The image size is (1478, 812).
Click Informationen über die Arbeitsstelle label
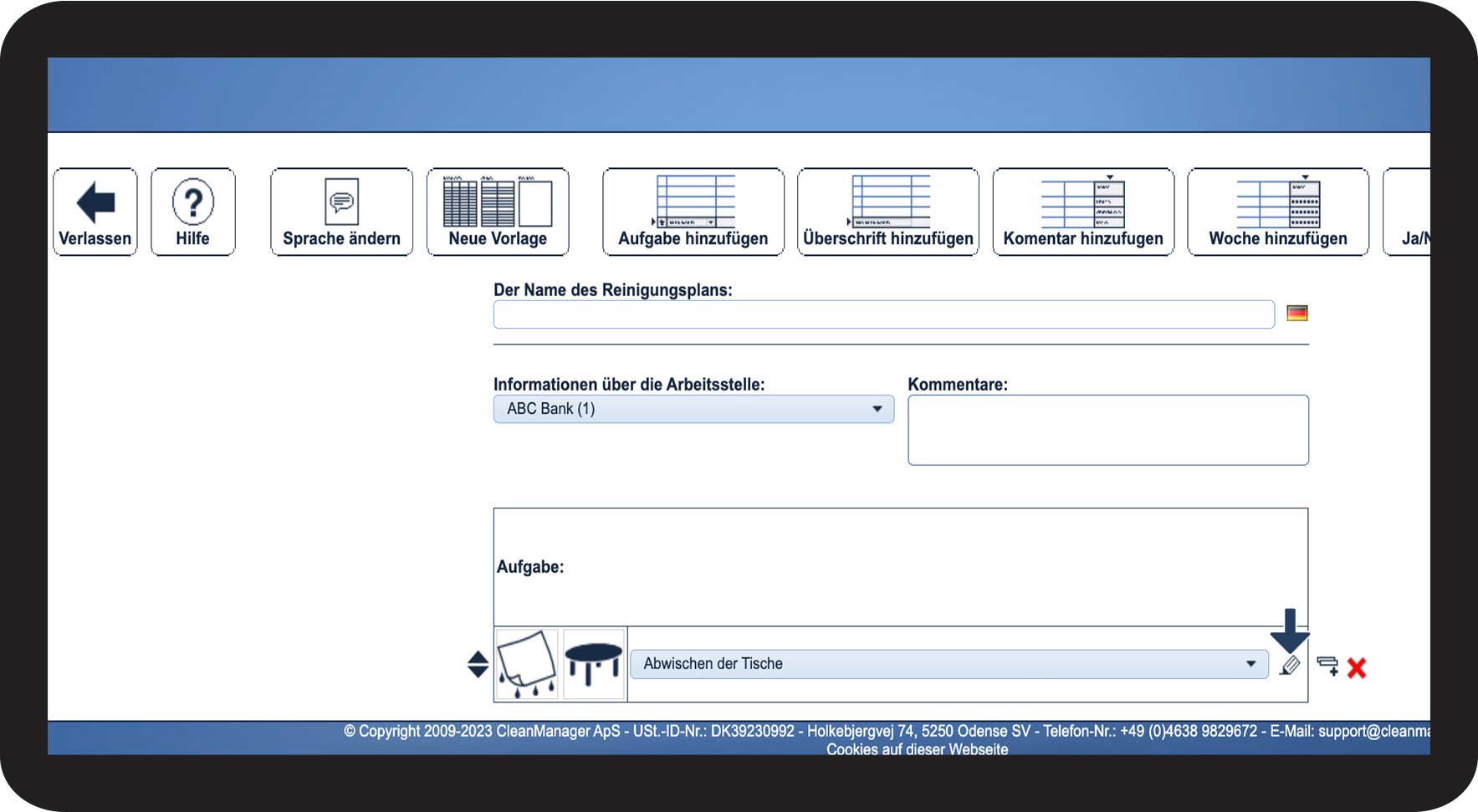coord(629,385)
